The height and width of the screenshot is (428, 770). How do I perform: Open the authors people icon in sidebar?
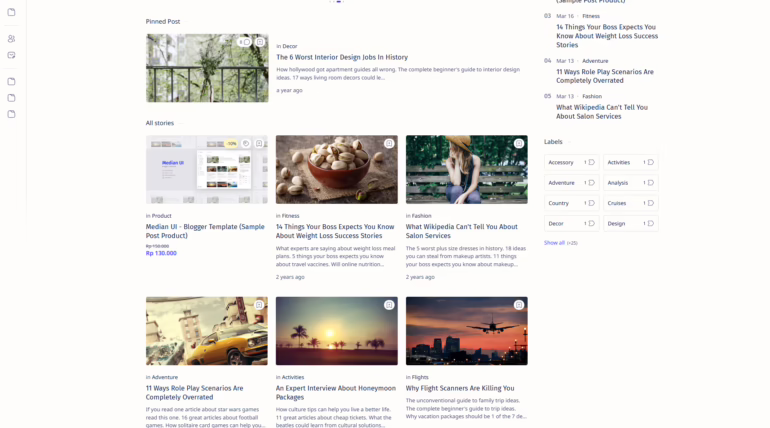[11, 39]
